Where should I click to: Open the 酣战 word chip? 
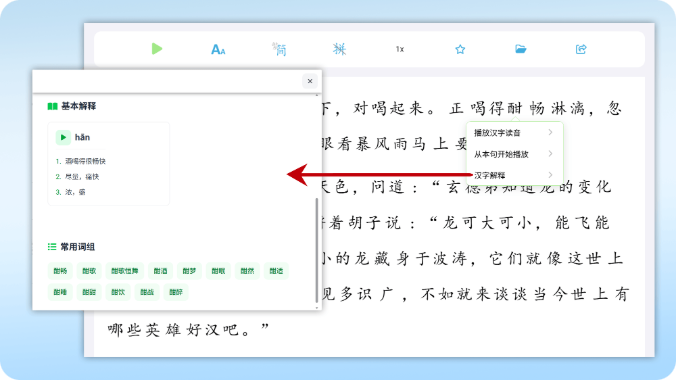point(147,292)
